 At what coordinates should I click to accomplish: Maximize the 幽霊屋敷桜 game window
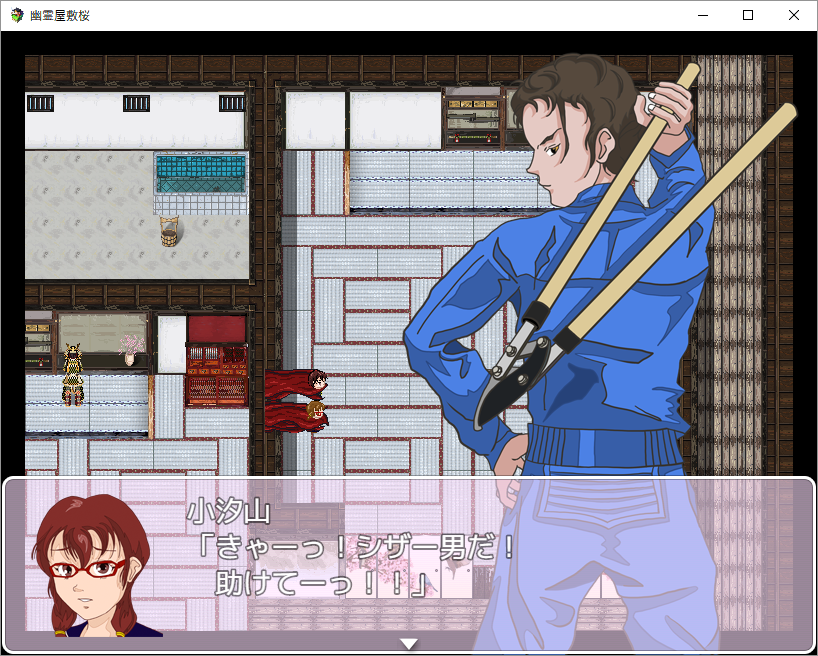tap(748, 16)
